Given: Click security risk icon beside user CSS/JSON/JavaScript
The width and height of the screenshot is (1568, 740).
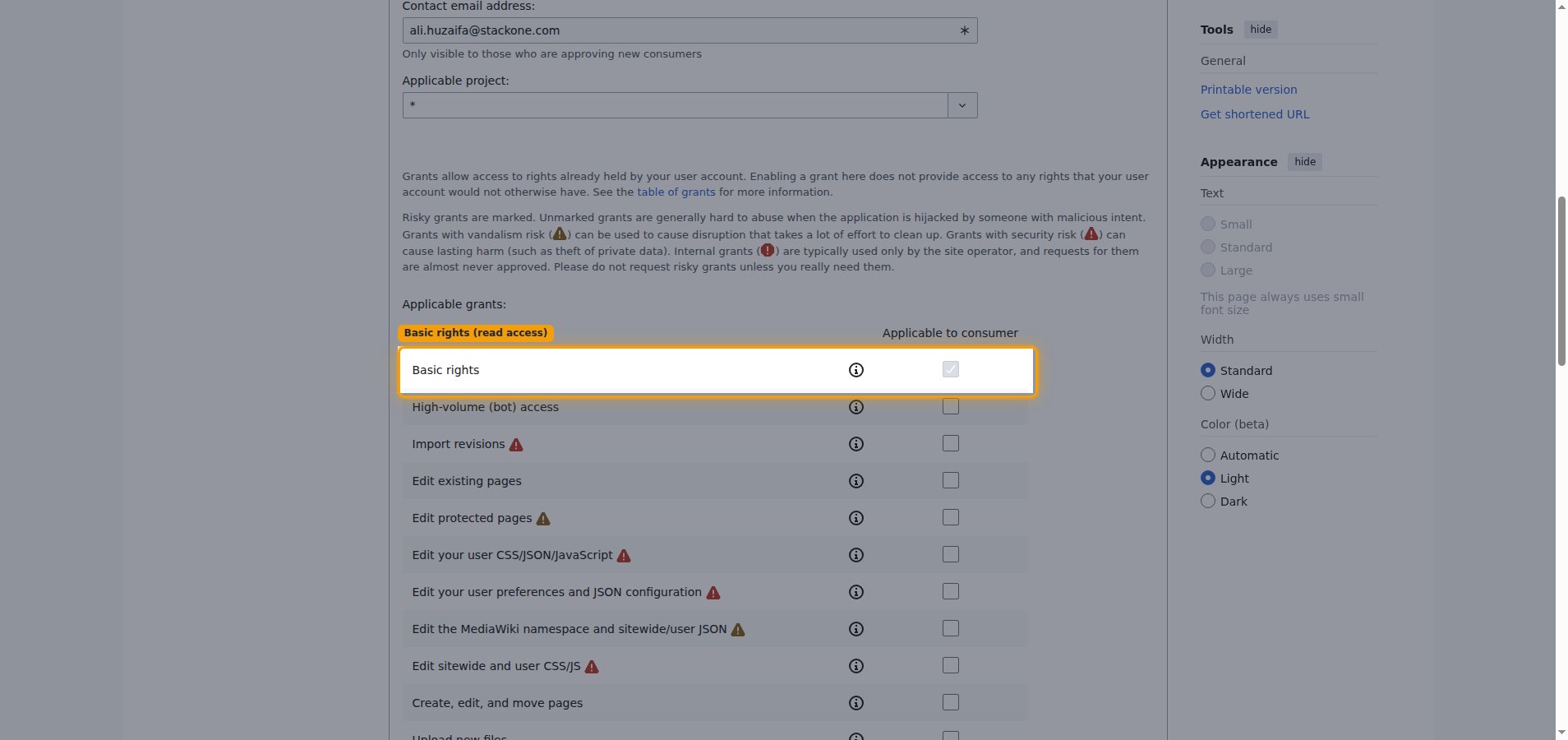Looking at the screenshot, I should tap(624, 556).
